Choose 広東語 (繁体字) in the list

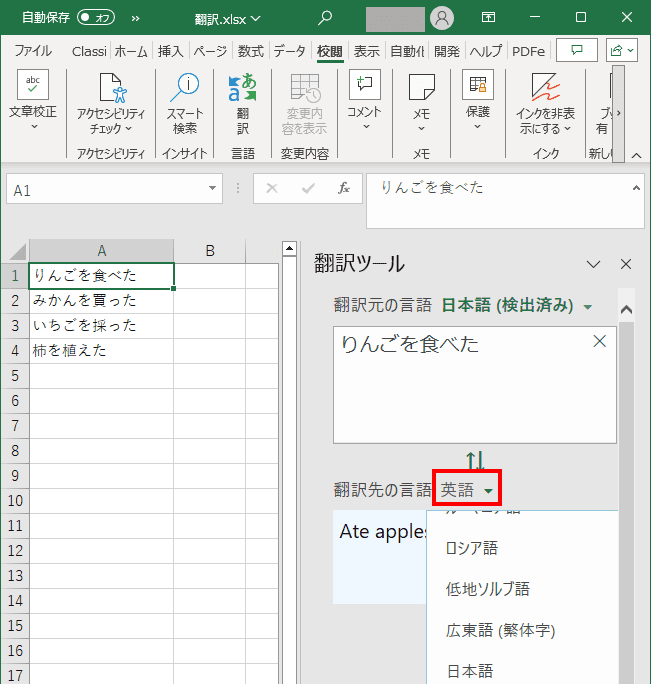(500, 630)
